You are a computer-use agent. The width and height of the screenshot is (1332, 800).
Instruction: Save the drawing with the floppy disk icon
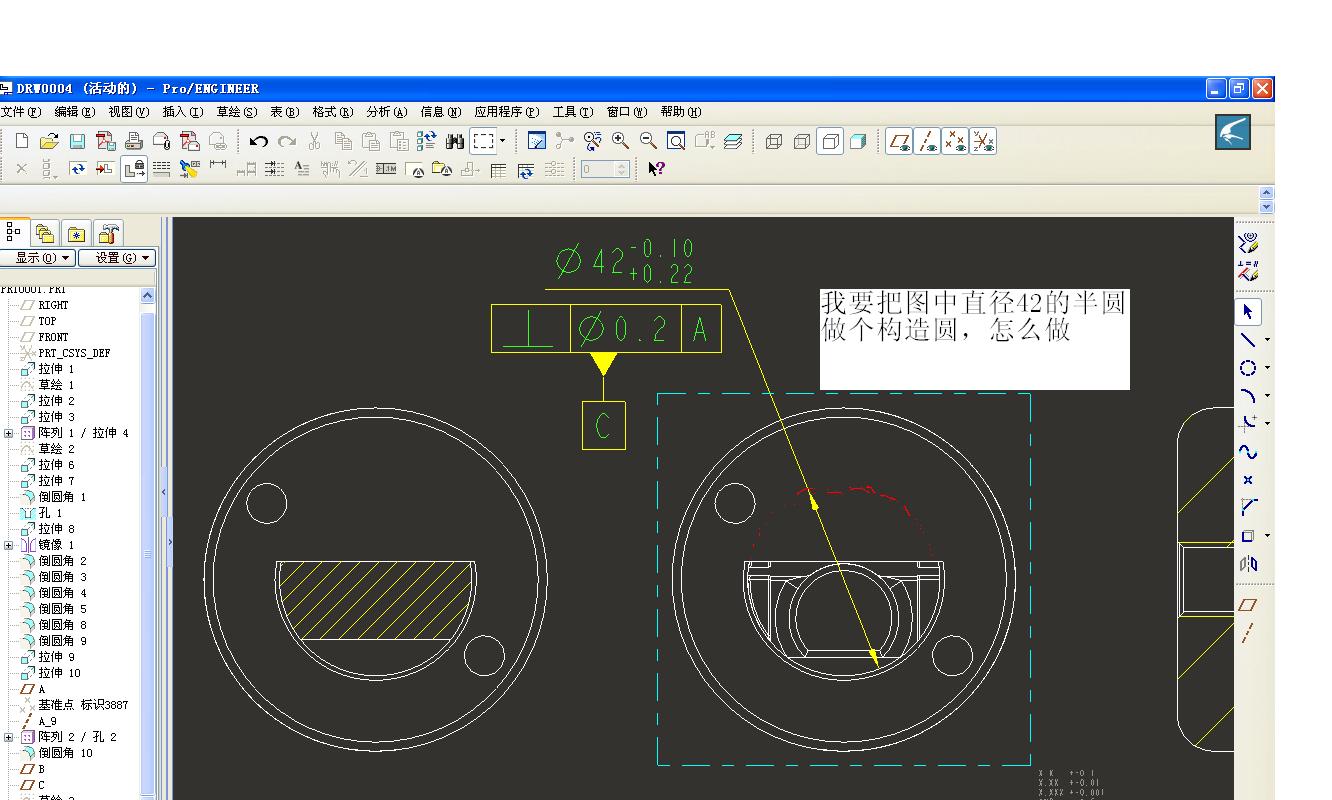[x=77, y=141]
